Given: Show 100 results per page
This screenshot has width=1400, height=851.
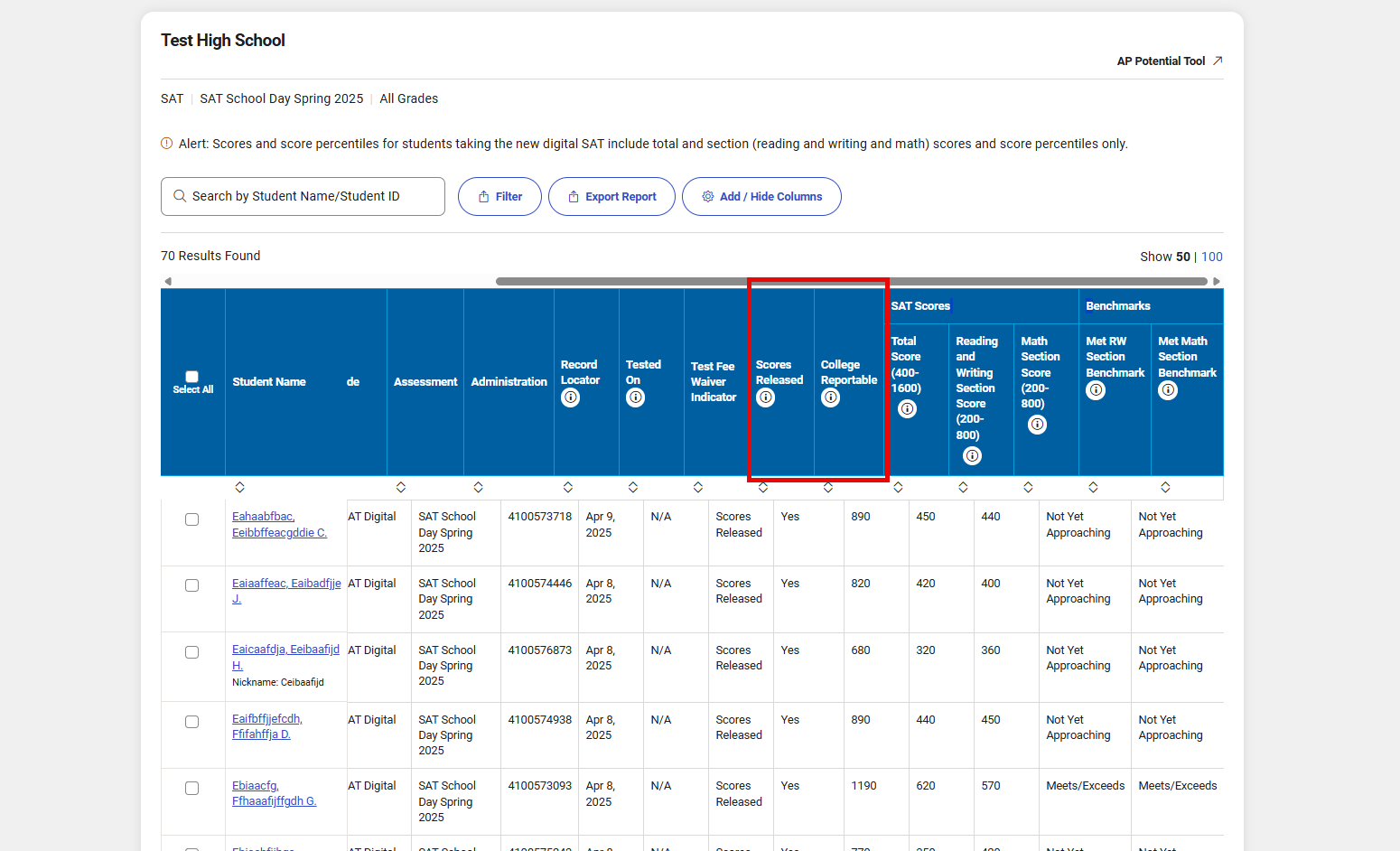Looking at the screenshot, I should [x=1211, y=257].
